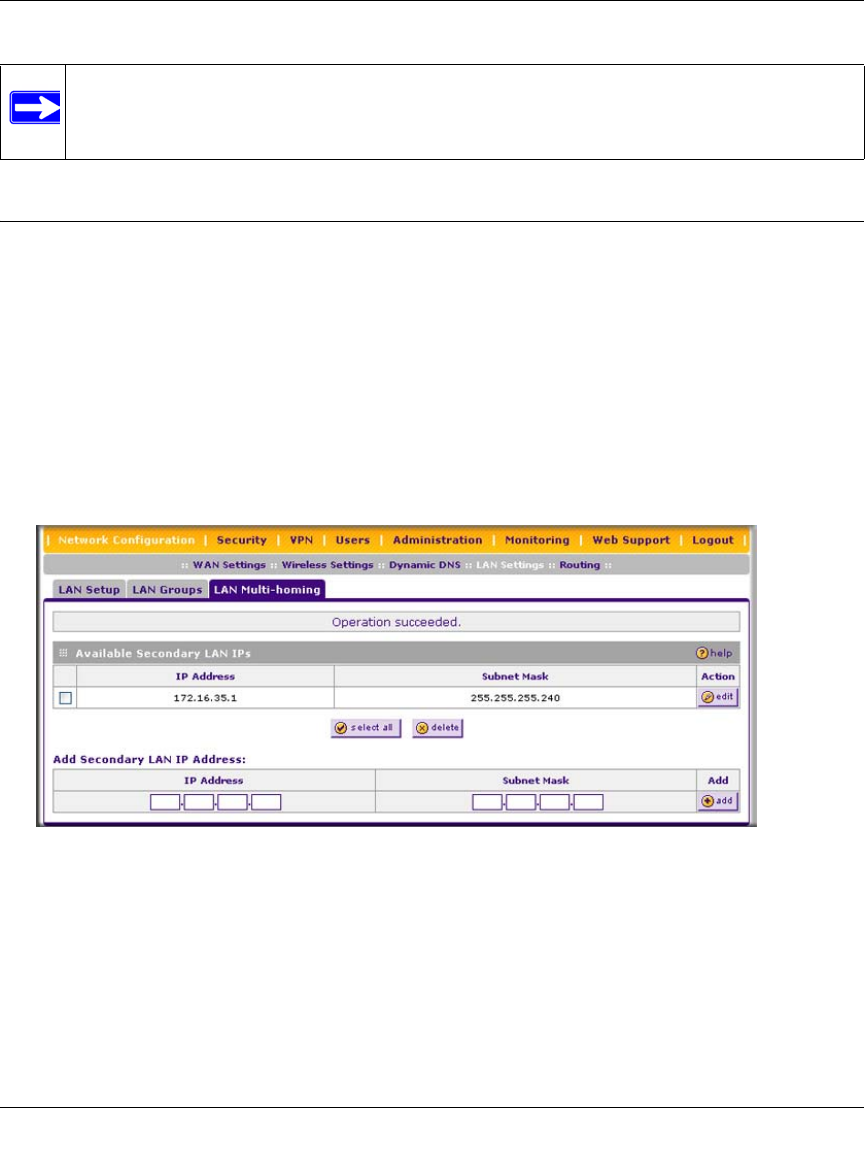This screenshot has height=1170, width=865.
Task: Focus second octet of new IP Address
Action: coord(199,802)
